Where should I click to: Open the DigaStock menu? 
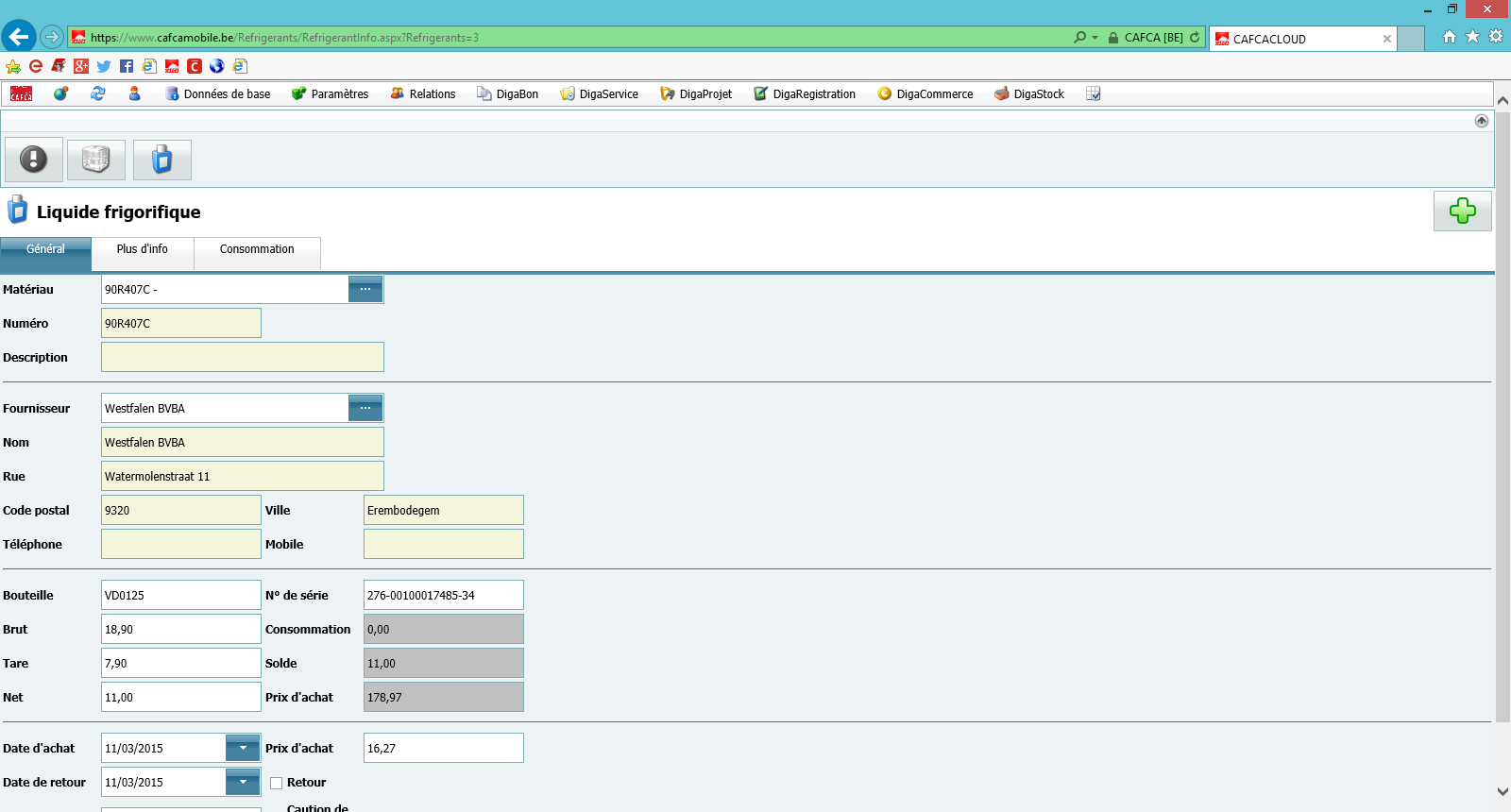tap(1029, 93)
